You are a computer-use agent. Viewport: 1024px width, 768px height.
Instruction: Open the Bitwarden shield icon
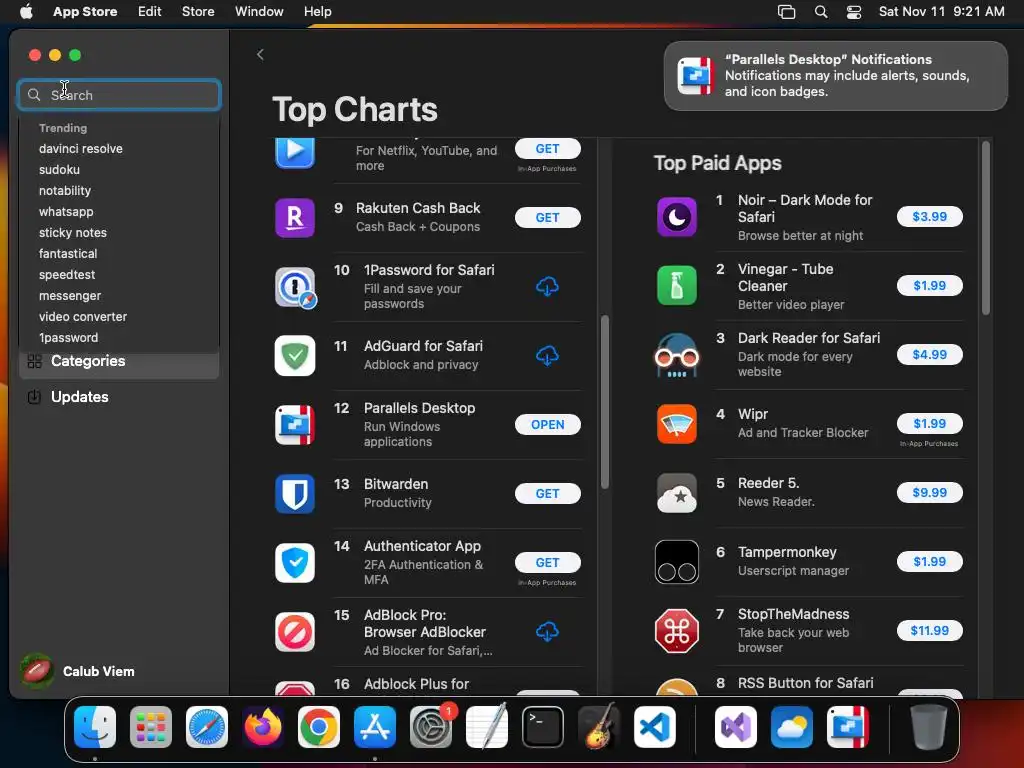295,494
